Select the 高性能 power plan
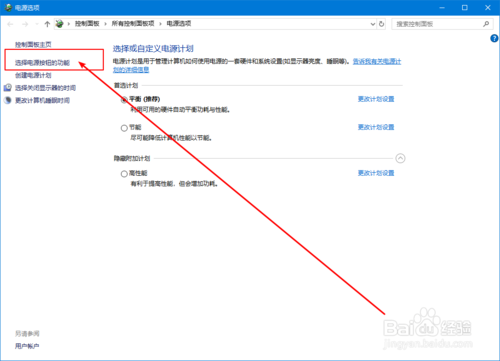 tap(124, 174)
